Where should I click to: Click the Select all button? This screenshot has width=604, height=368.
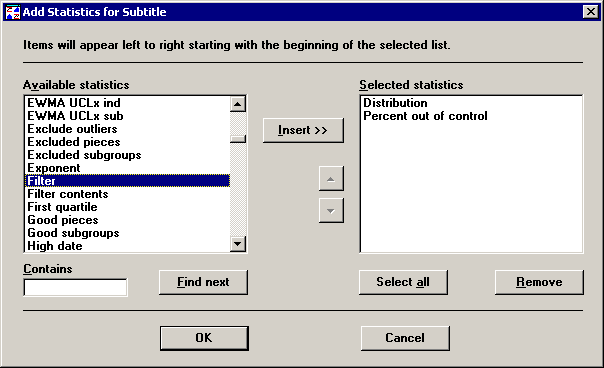(403, 282)
